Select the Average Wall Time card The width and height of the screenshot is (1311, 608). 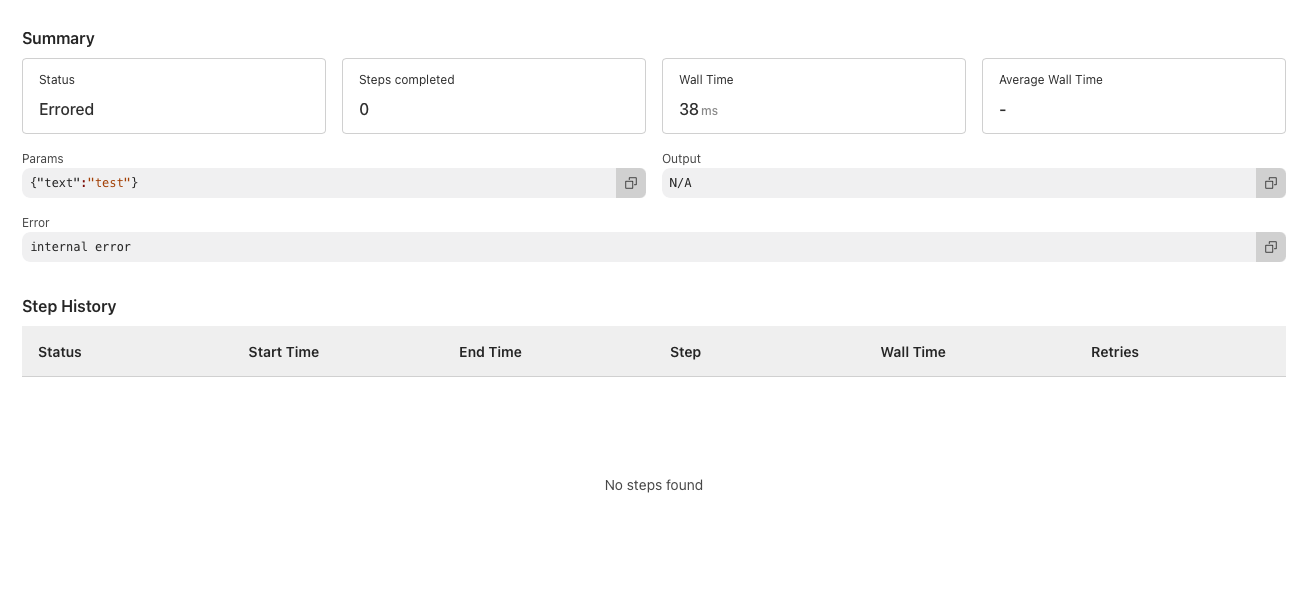(x=1134, y=96)
